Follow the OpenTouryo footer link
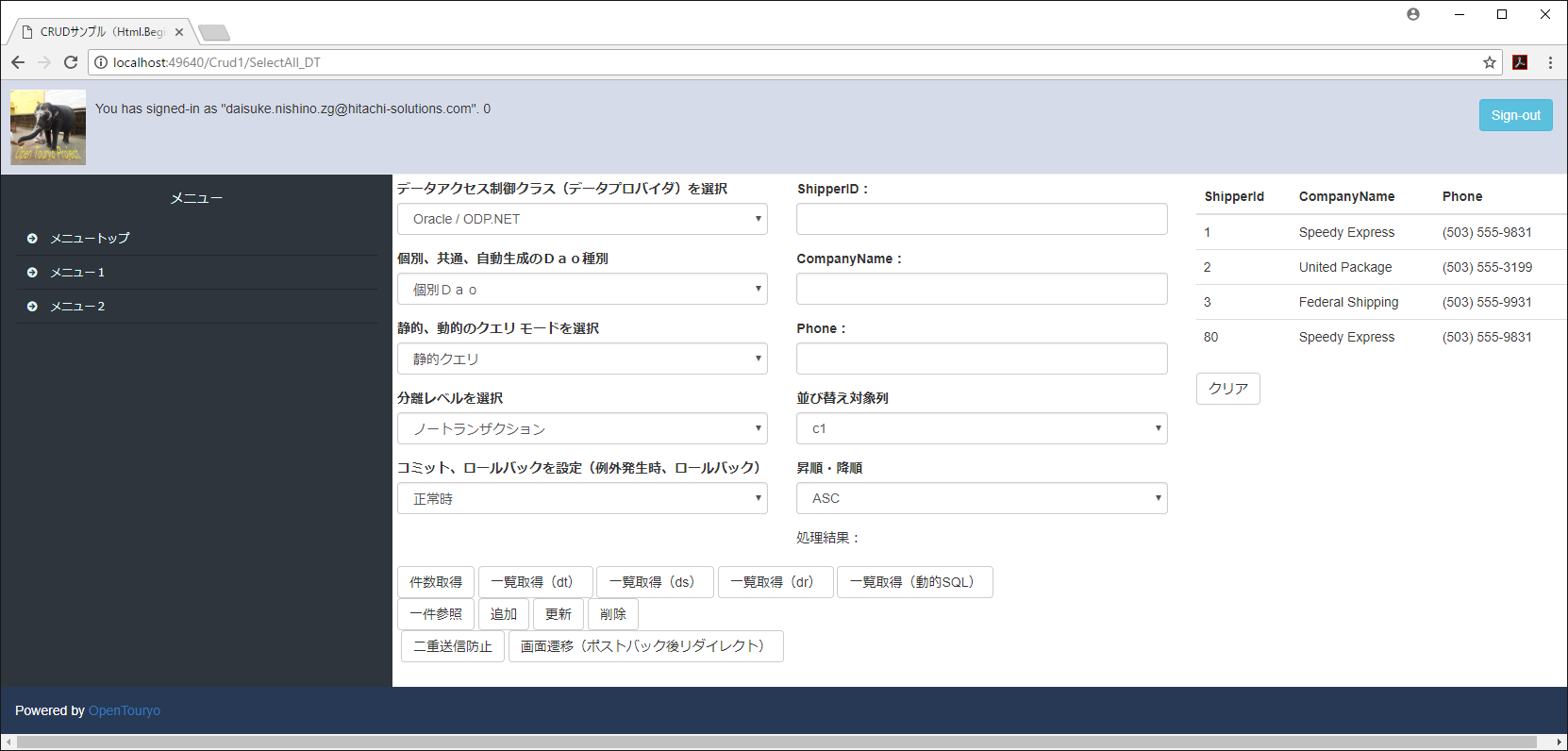This screenshot has height=751, width=1568. click(125, 710)
